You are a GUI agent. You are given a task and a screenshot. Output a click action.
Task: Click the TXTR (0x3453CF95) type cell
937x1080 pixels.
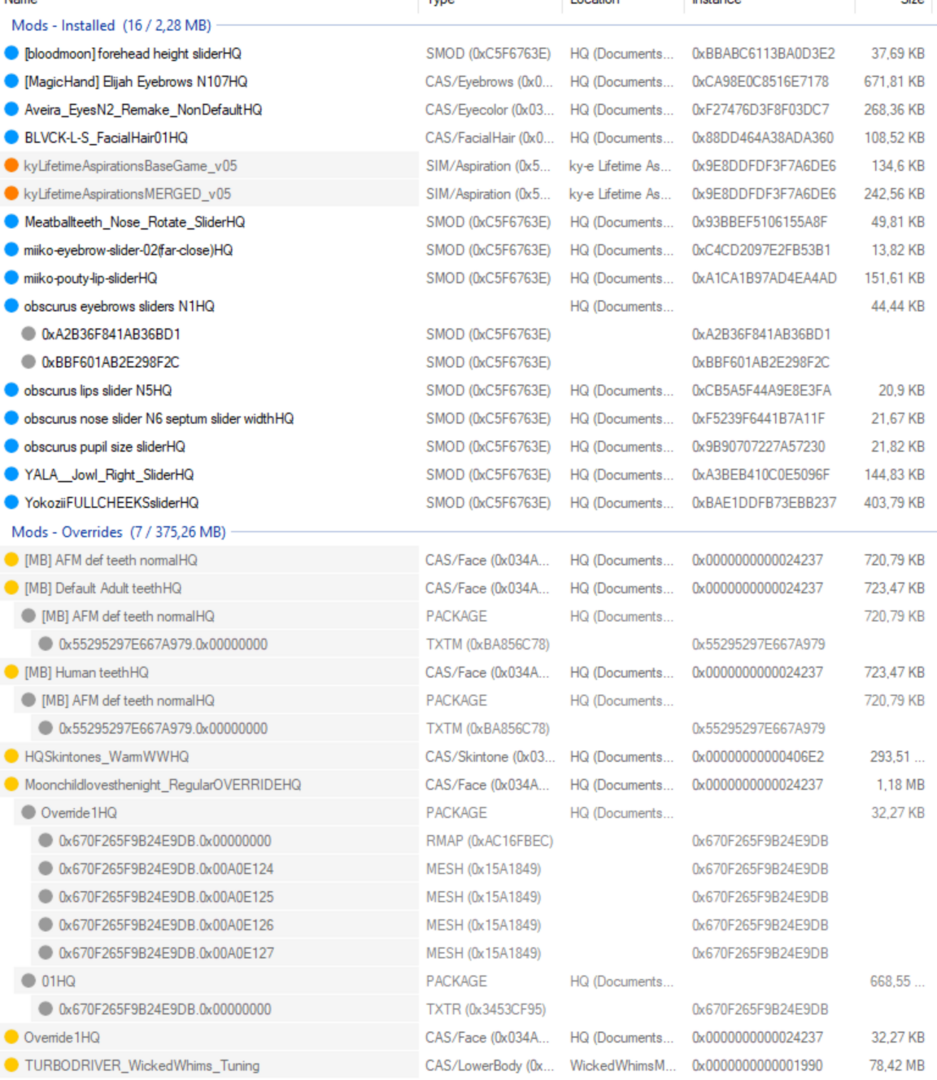[486, 1010]
